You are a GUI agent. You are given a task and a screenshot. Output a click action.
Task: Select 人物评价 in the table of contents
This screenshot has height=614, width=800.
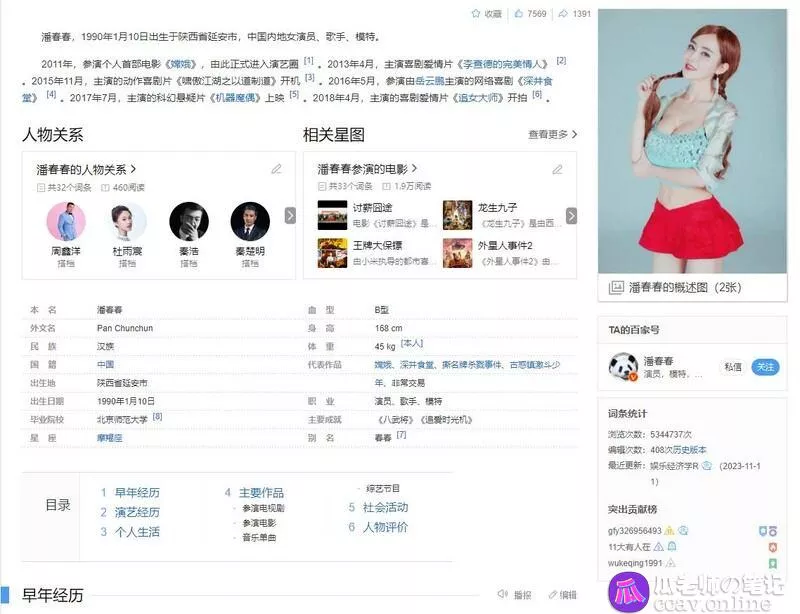[384, 527]
